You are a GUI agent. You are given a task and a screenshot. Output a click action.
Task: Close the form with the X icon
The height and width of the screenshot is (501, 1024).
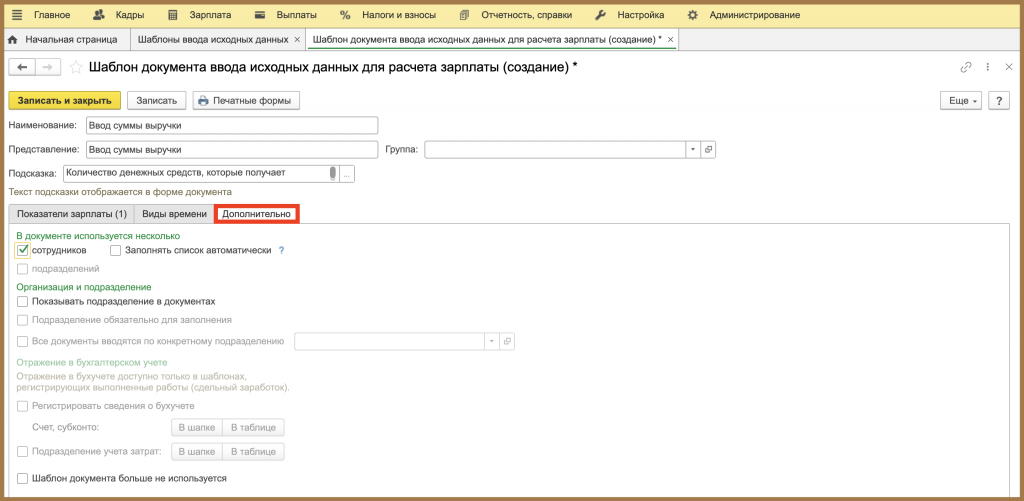click(1008, 67)
